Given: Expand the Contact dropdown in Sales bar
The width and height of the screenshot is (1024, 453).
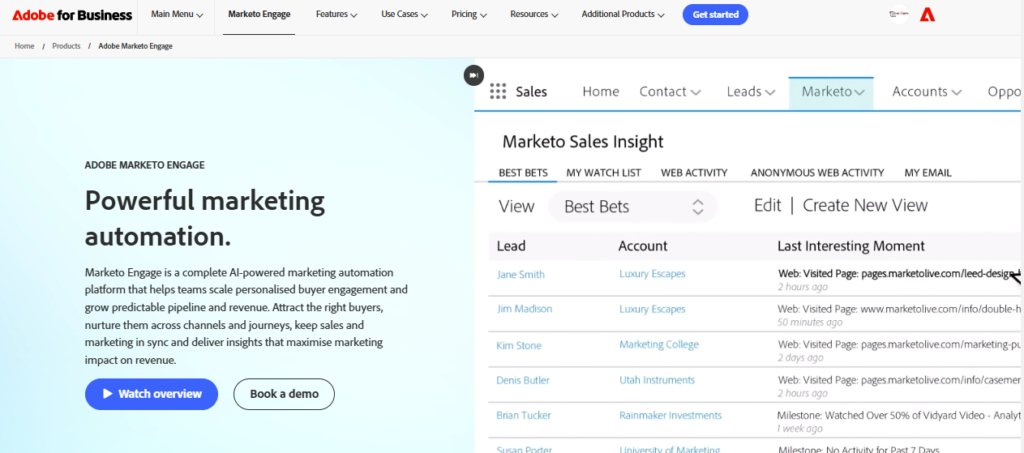Looking at the screenshot, I should [x=670, y=91].
